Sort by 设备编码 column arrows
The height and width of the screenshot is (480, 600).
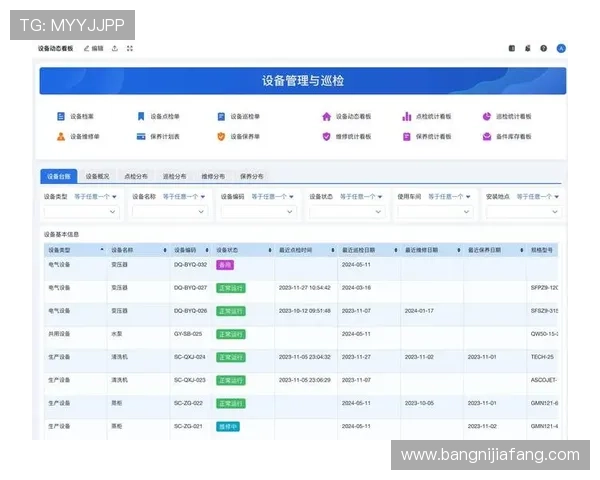point(207,250)
